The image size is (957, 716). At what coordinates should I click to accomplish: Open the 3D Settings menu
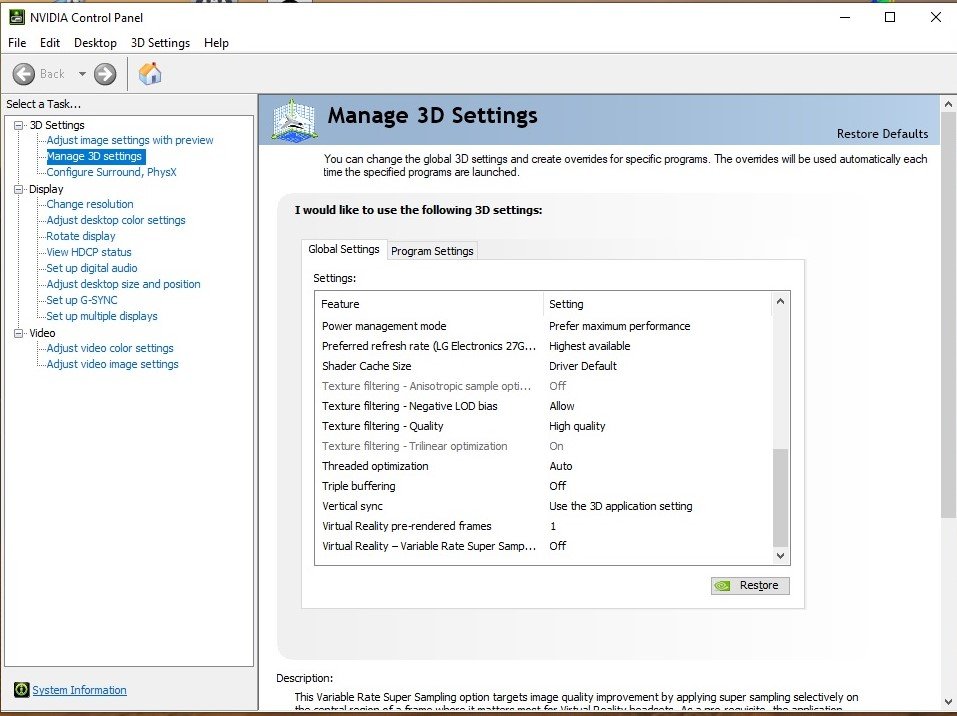[x=161, y=43]
